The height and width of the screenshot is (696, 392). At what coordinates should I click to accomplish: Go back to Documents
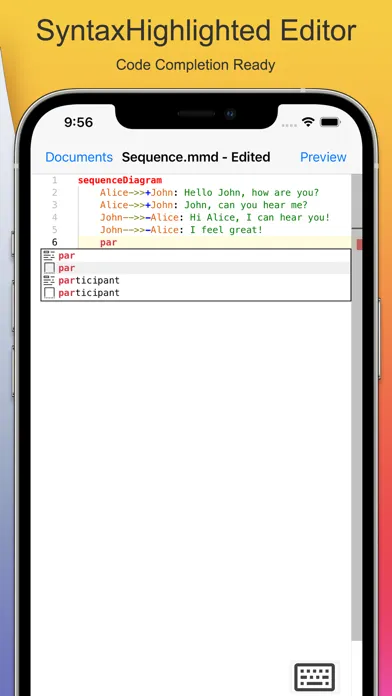79,157
